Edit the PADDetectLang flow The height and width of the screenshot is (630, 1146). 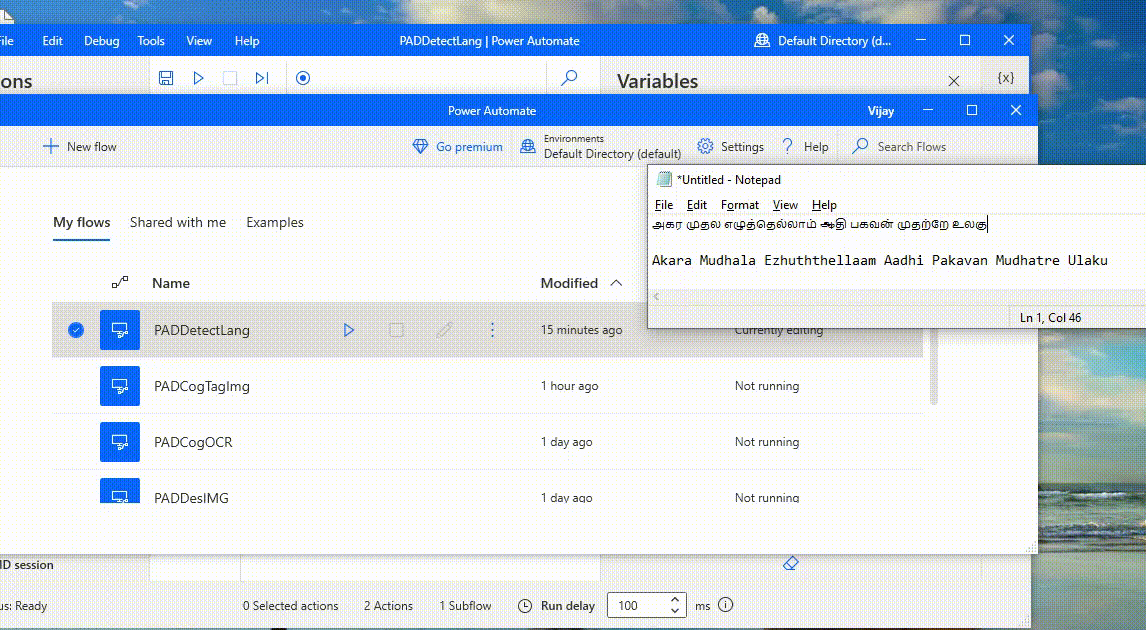[444, 330]
